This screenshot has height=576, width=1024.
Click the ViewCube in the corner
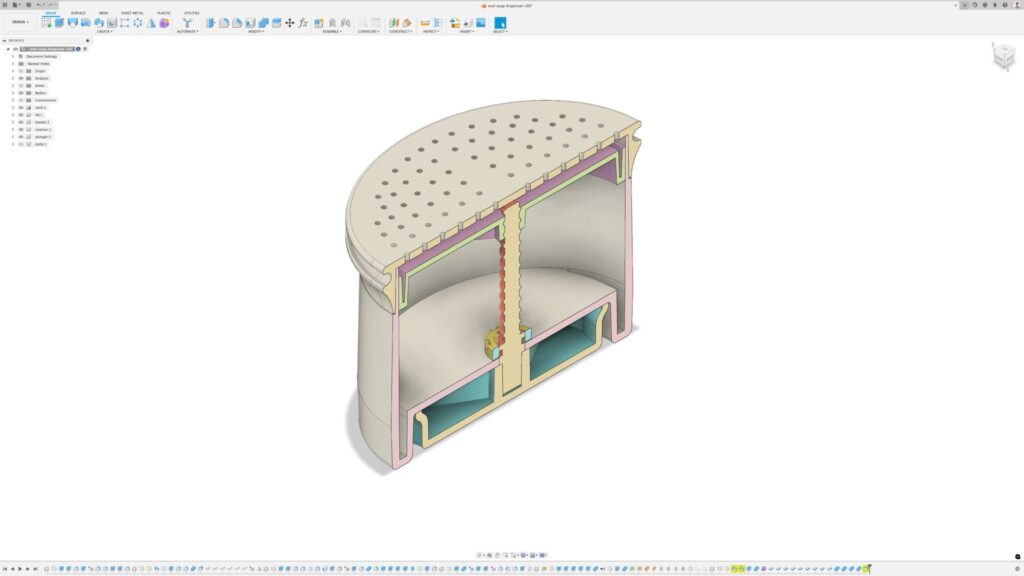pyautogui.click(x=1002, y=57)
